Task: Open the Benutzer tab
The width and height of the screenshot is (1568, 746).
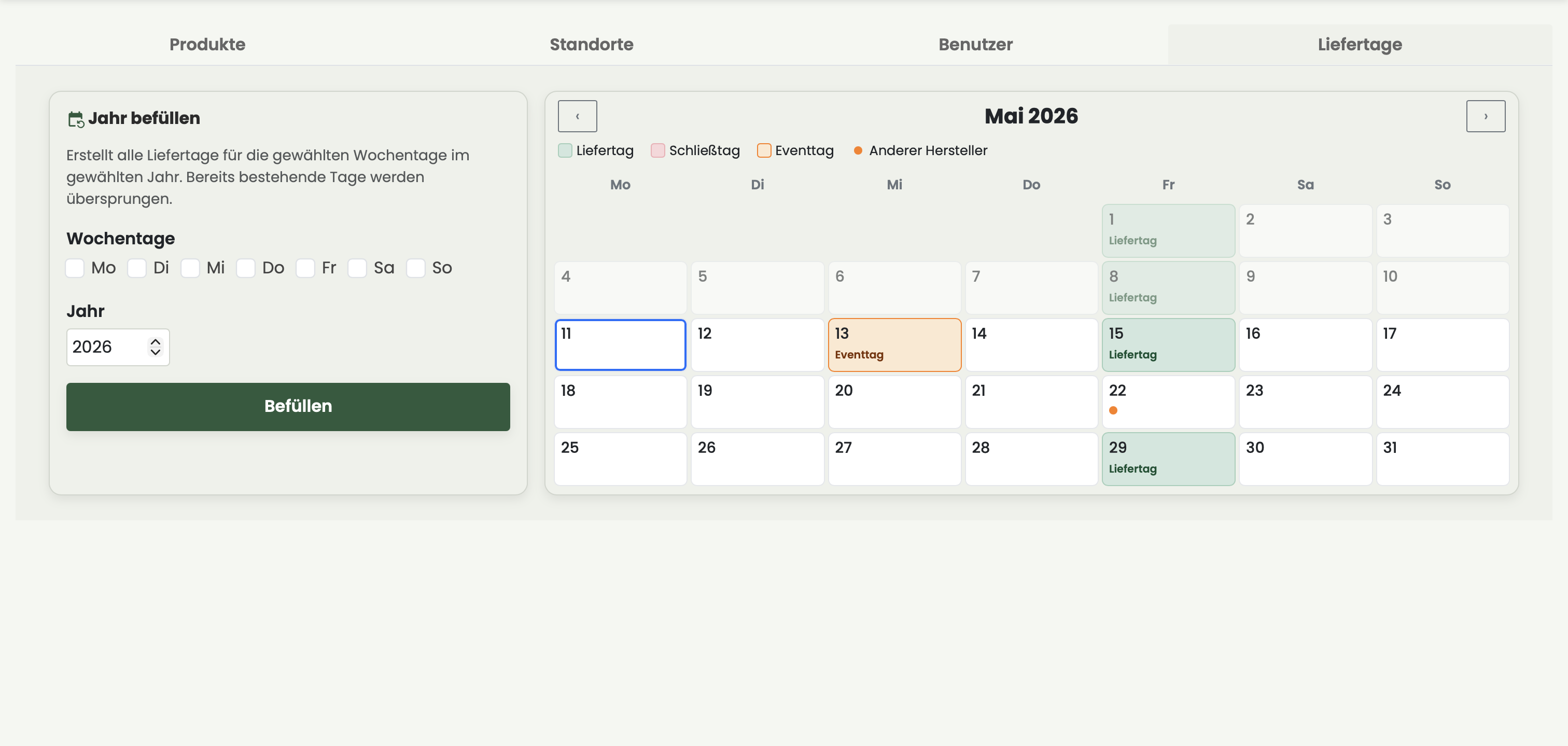Action: point(976,45)
